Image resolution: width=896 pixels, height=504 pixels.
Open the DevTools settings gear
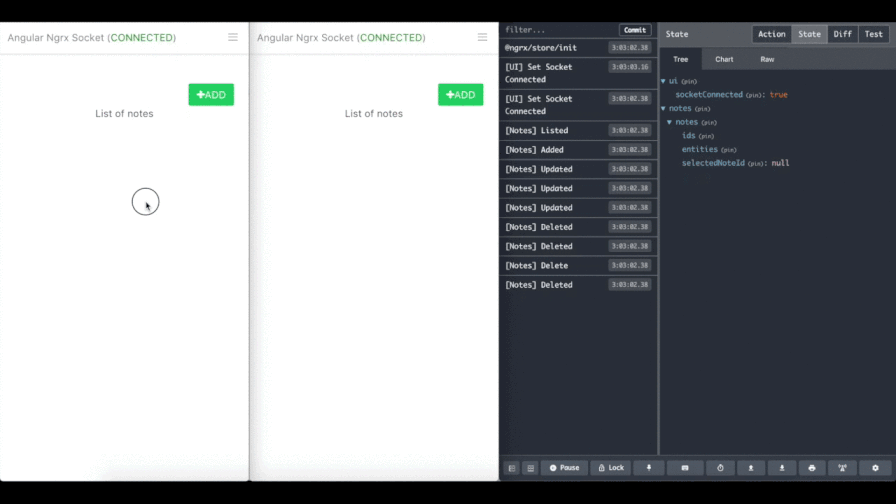coord(875,468)
